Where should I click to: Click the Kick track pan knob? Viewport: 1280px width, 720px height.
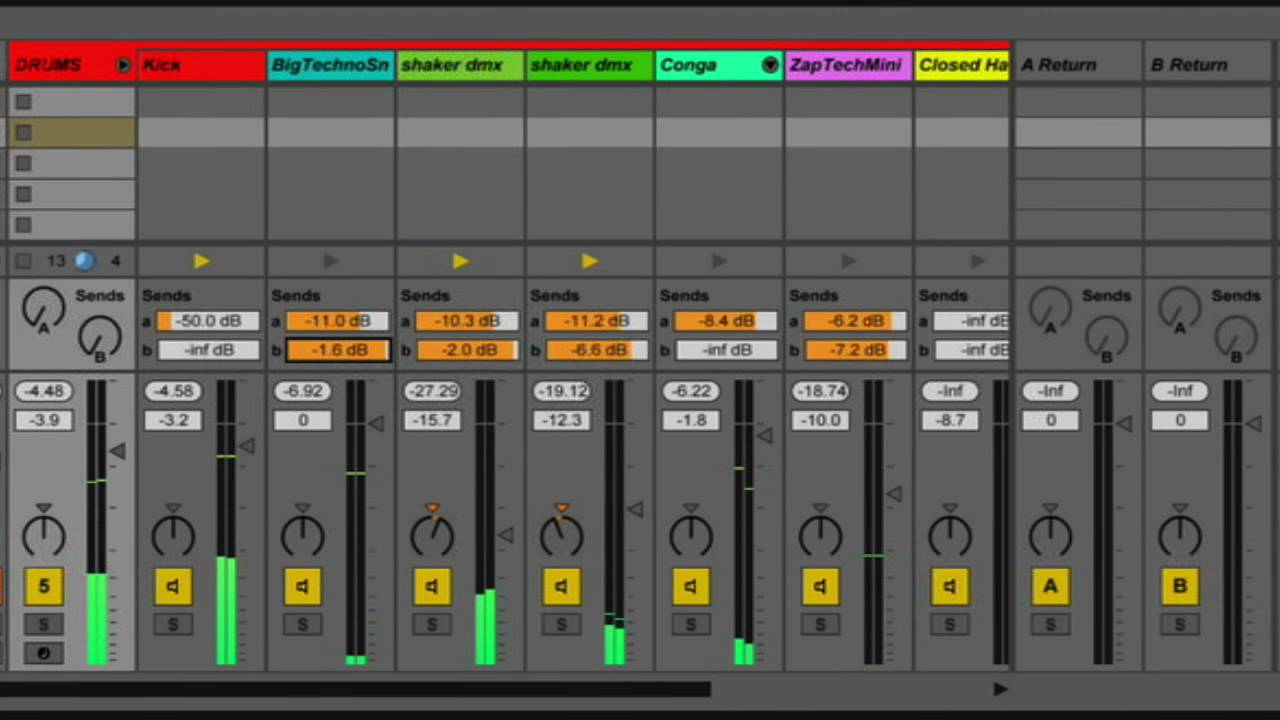point(173,536)
